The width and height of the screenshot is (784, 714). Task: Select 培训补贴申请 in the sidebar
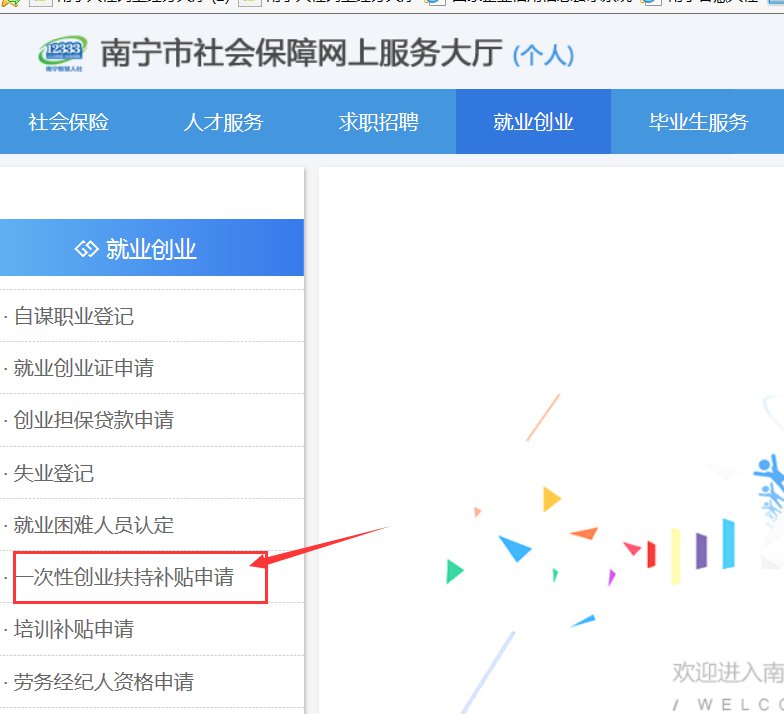(74, 629)
